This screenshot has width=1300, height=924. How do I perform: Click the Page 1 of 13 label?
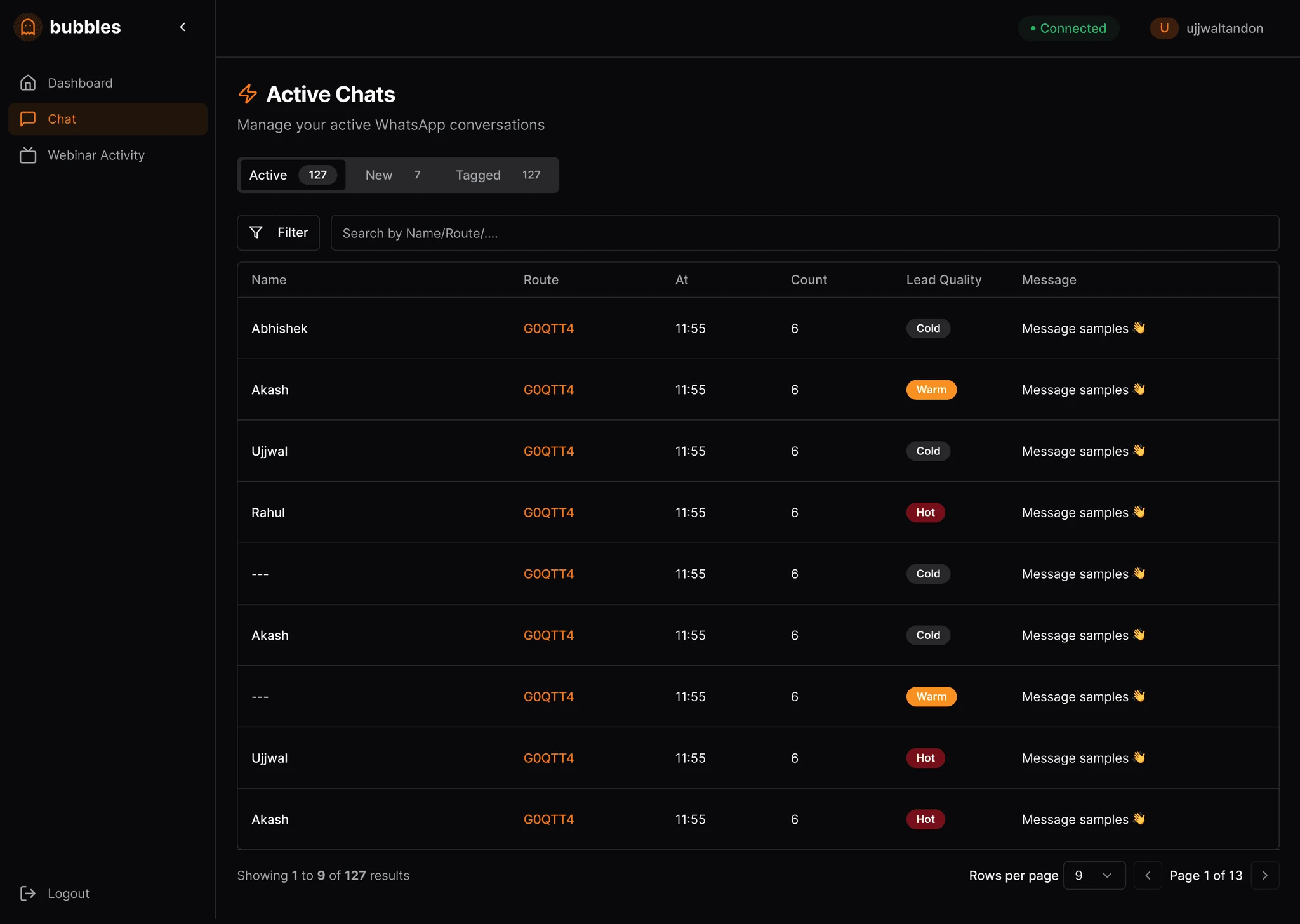(1205, 875)
